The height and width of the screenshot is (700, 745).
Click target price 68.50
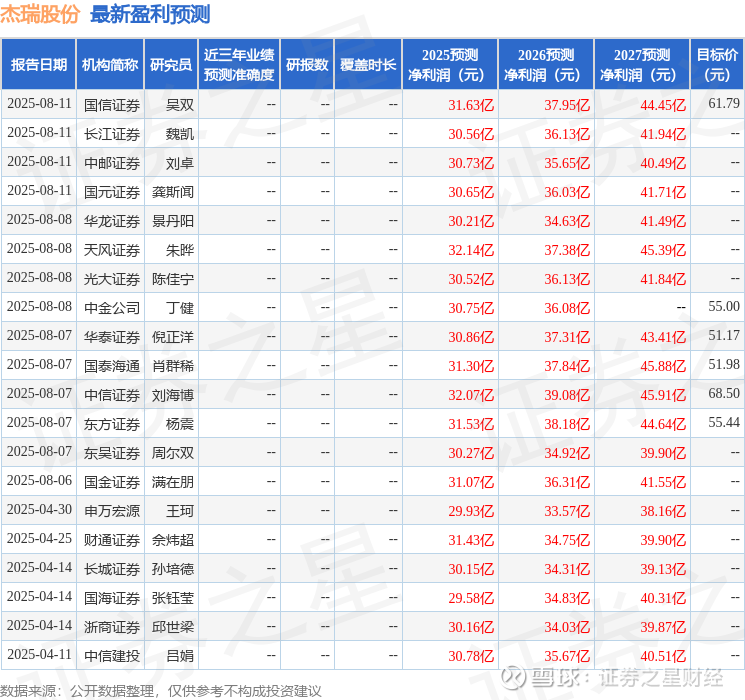[x=724, y=393]
